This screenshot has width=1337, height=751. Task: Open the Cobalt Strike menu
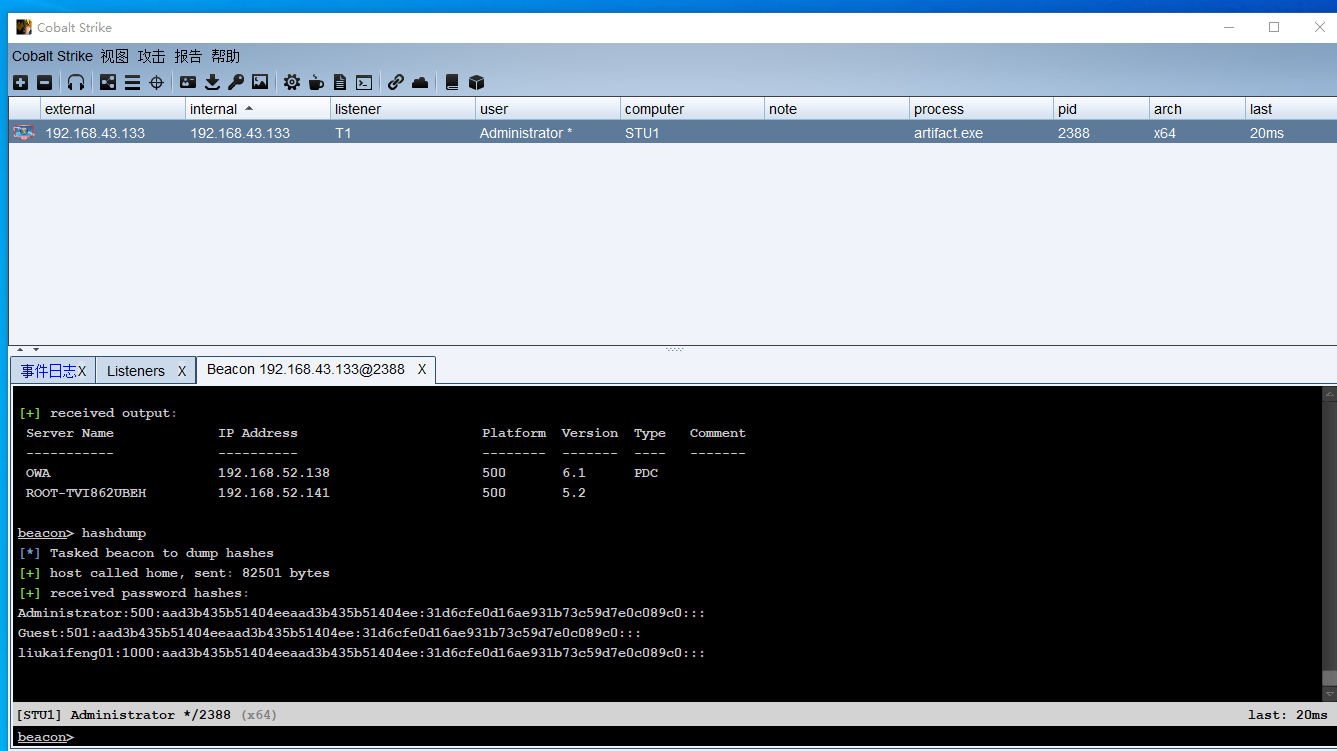(x=52, y=56)
